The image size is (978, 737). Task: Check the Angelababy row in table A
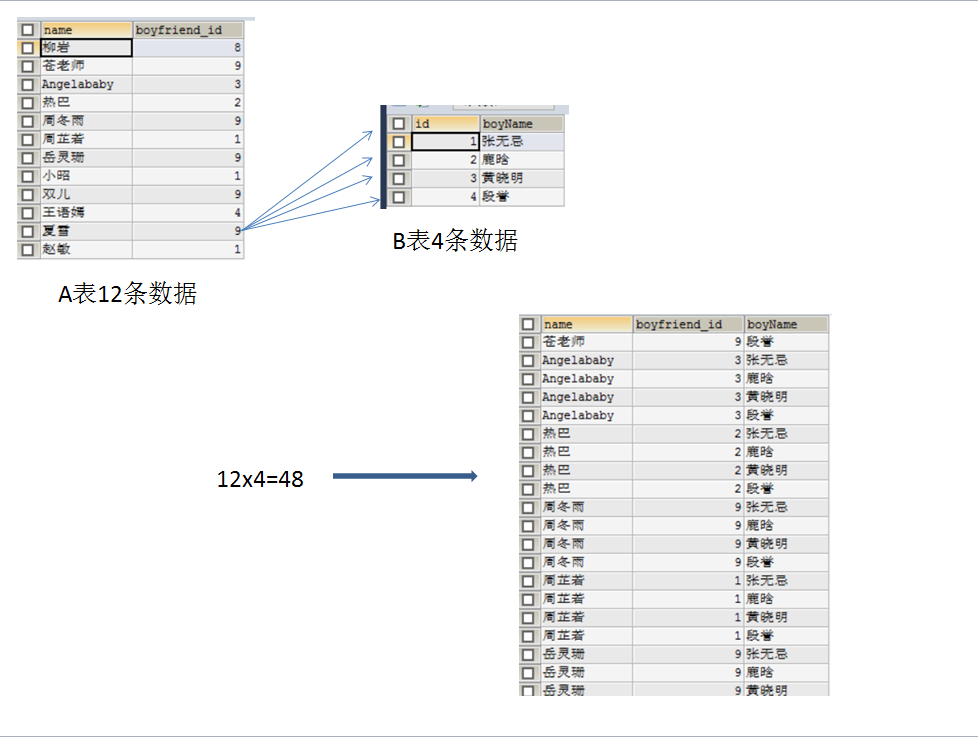click(x=27, y=84)
